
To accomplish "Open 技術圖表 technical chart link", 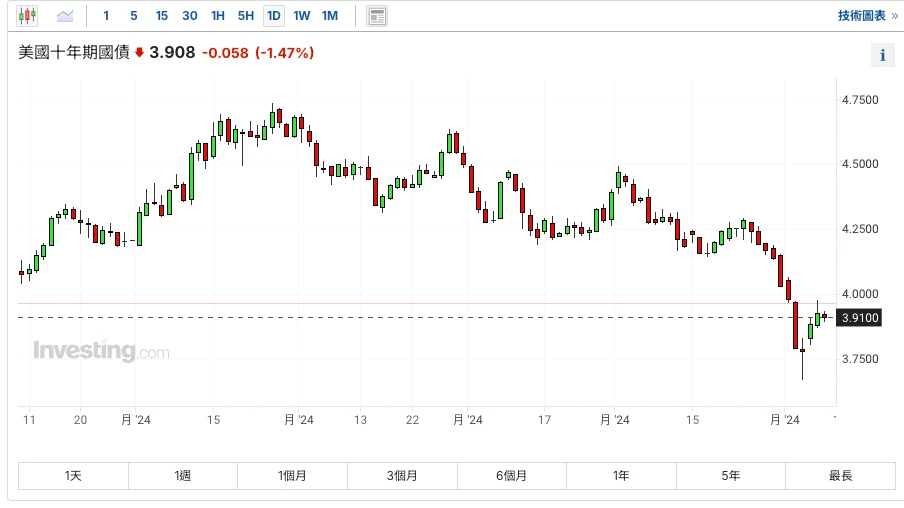I will 867,16.
